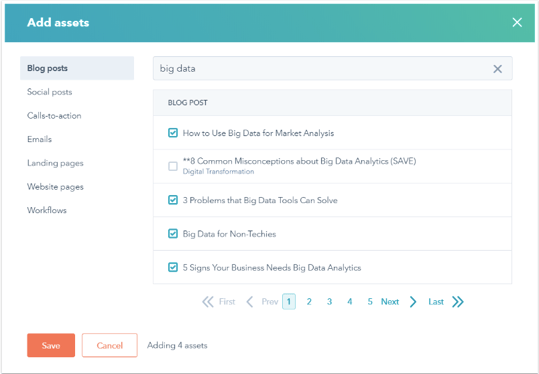Image resolution: width=539 pixels, height=374 pixels.
Task: Show Workflows asset list
Action: [x=47, y=210]
